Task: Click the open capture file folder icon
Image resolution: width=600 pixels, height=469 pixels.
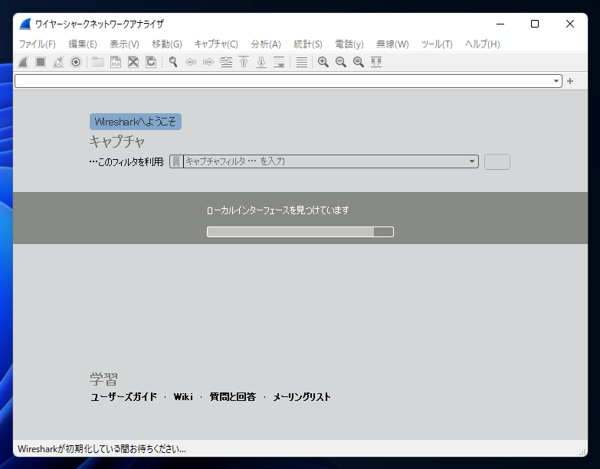Action: click(98, 62)
